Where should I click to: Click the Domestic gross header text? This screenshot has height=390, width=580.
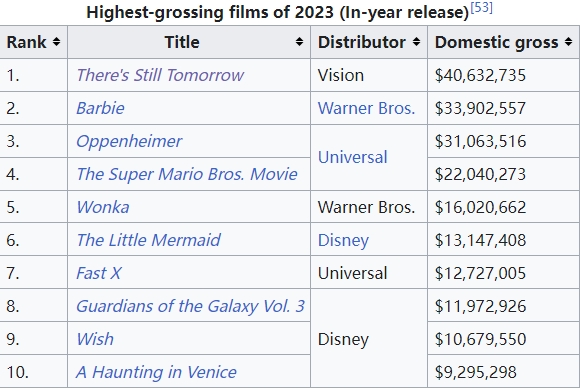click(496, 42)
